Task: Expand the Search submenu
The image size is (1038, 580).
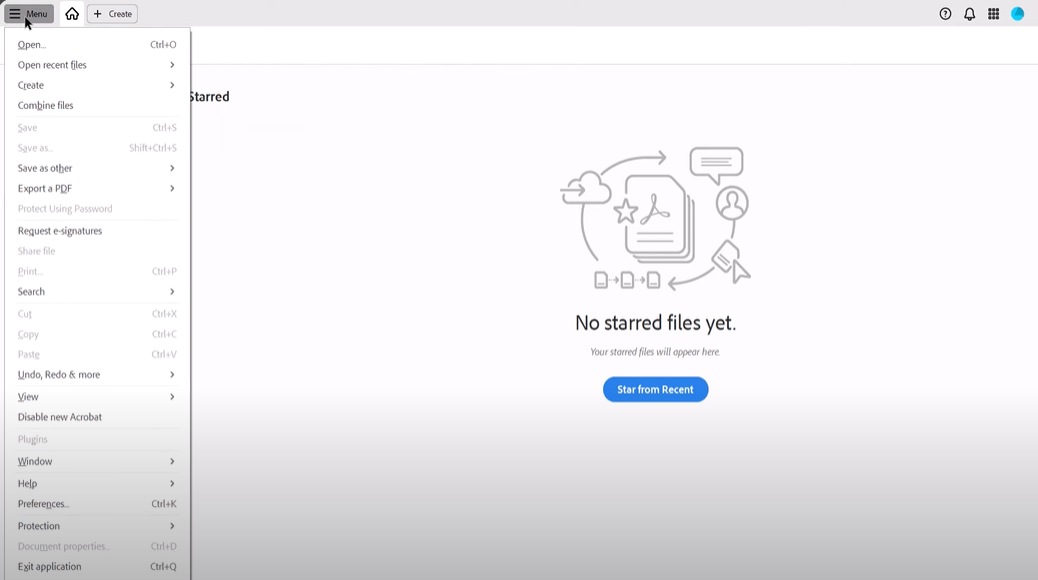Action: 97,292
